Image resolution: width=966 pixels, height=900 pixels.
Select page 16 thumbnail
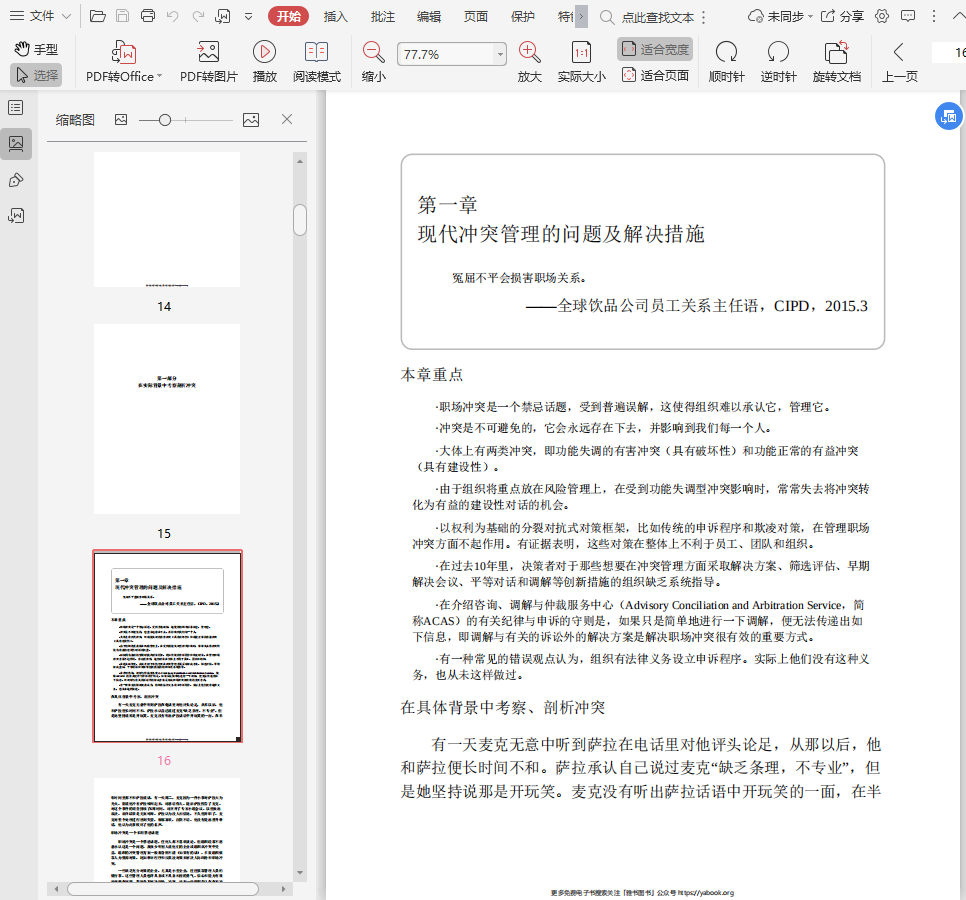tap(167, 646)
